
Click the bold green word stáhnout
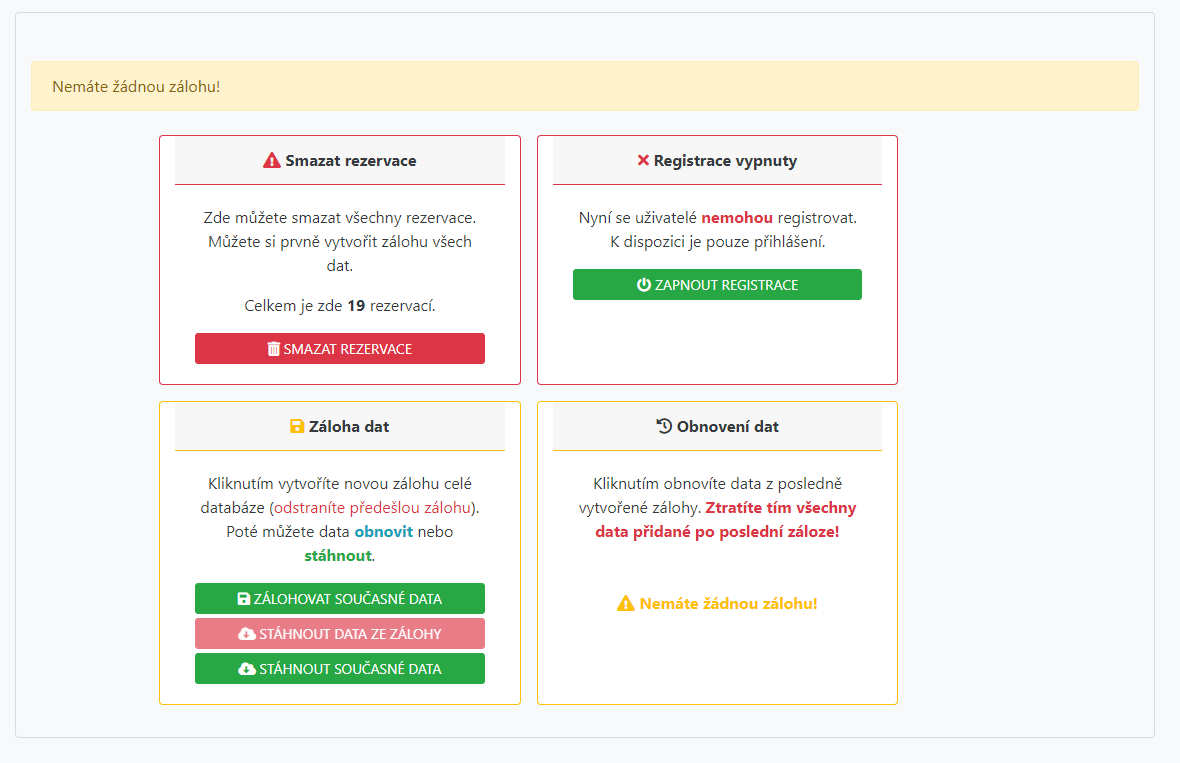coord(338,556)
